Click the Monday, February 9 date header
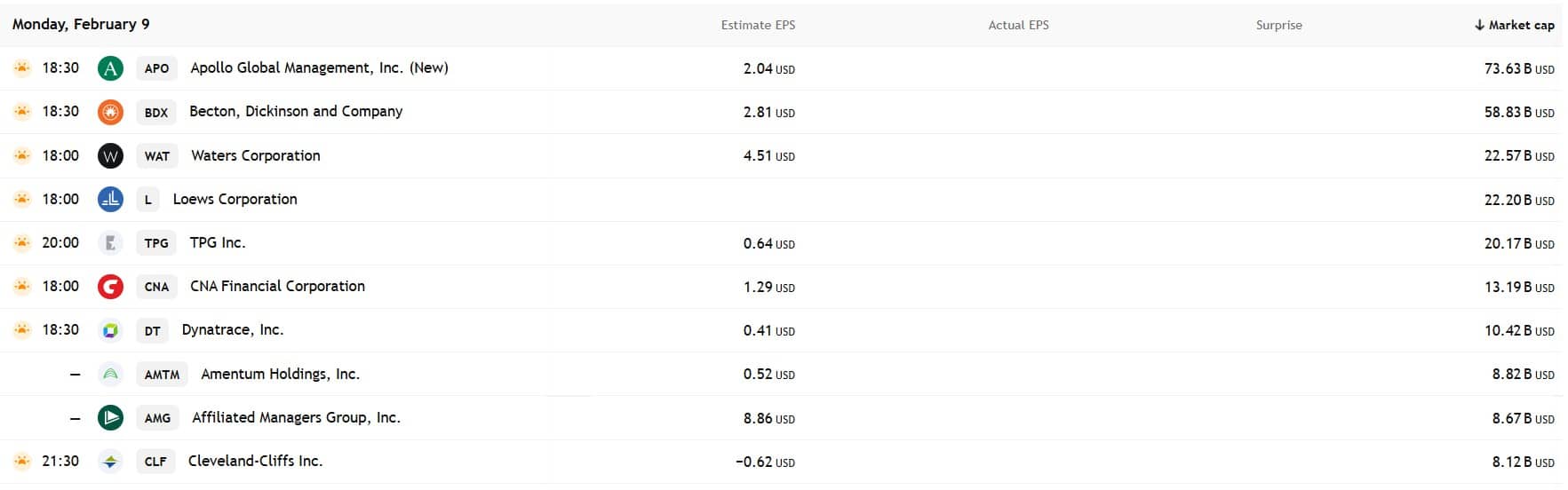 click(x=81, y=24)
